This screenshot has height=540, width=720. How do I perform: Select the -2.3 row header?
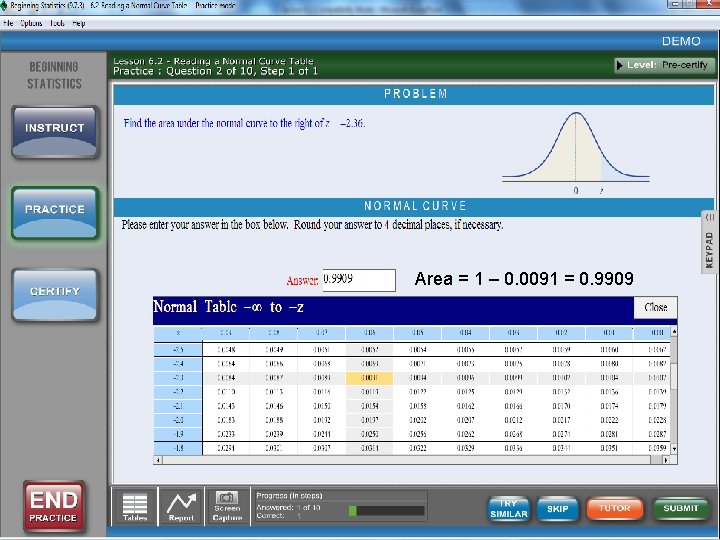[178, 378]
